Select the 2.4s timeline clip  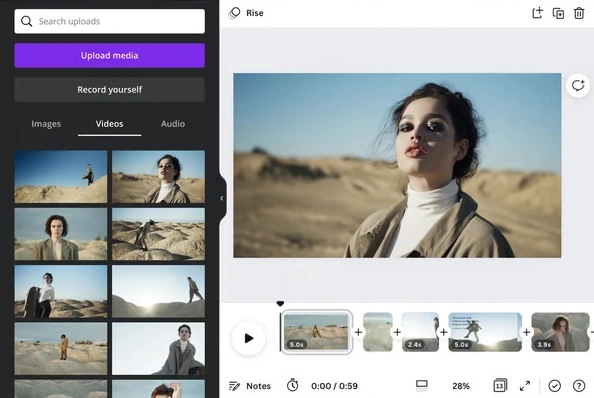(x=420, y=332)
